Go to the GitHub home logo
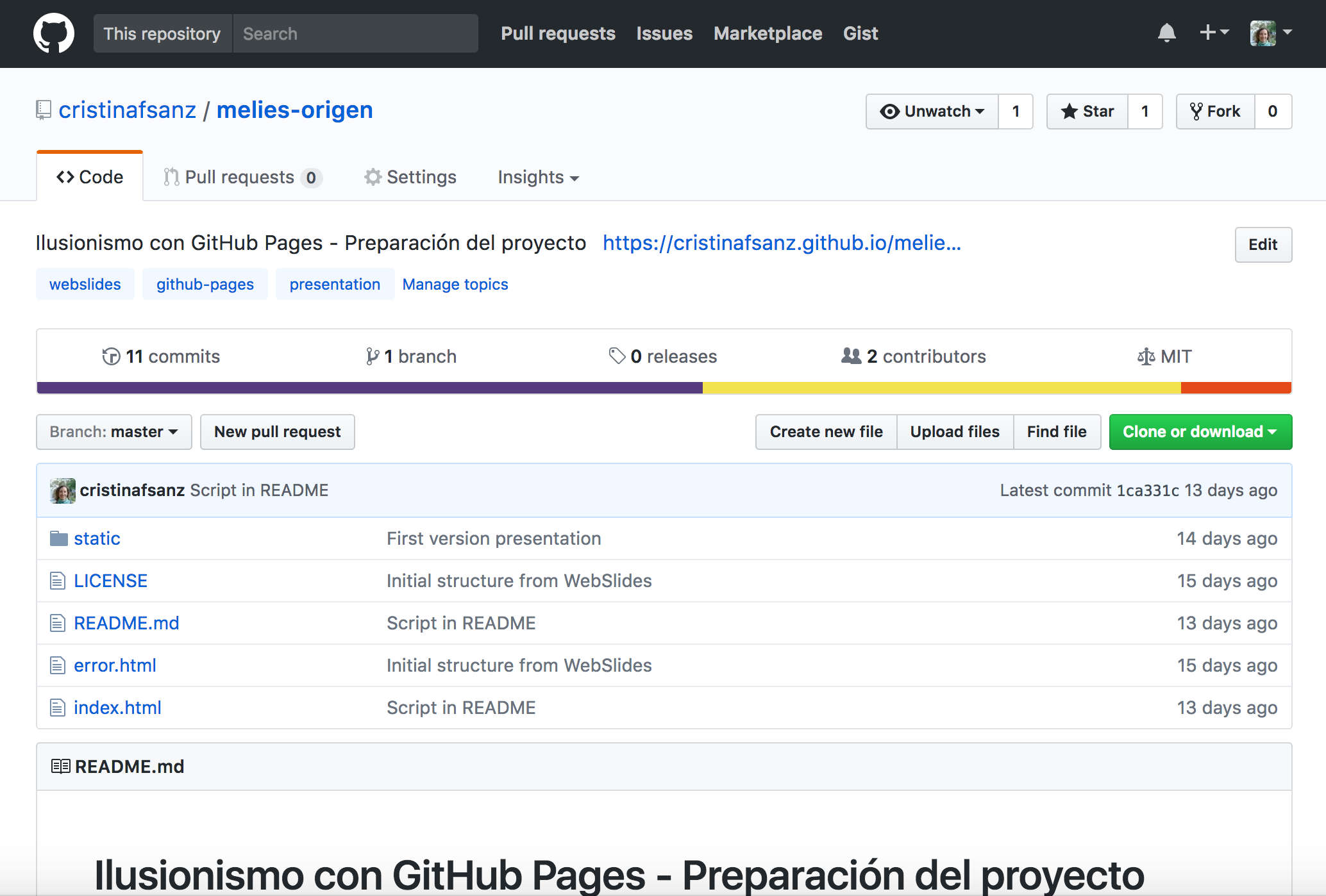The width and height of the screenshot is (1326, 896). 54,33
